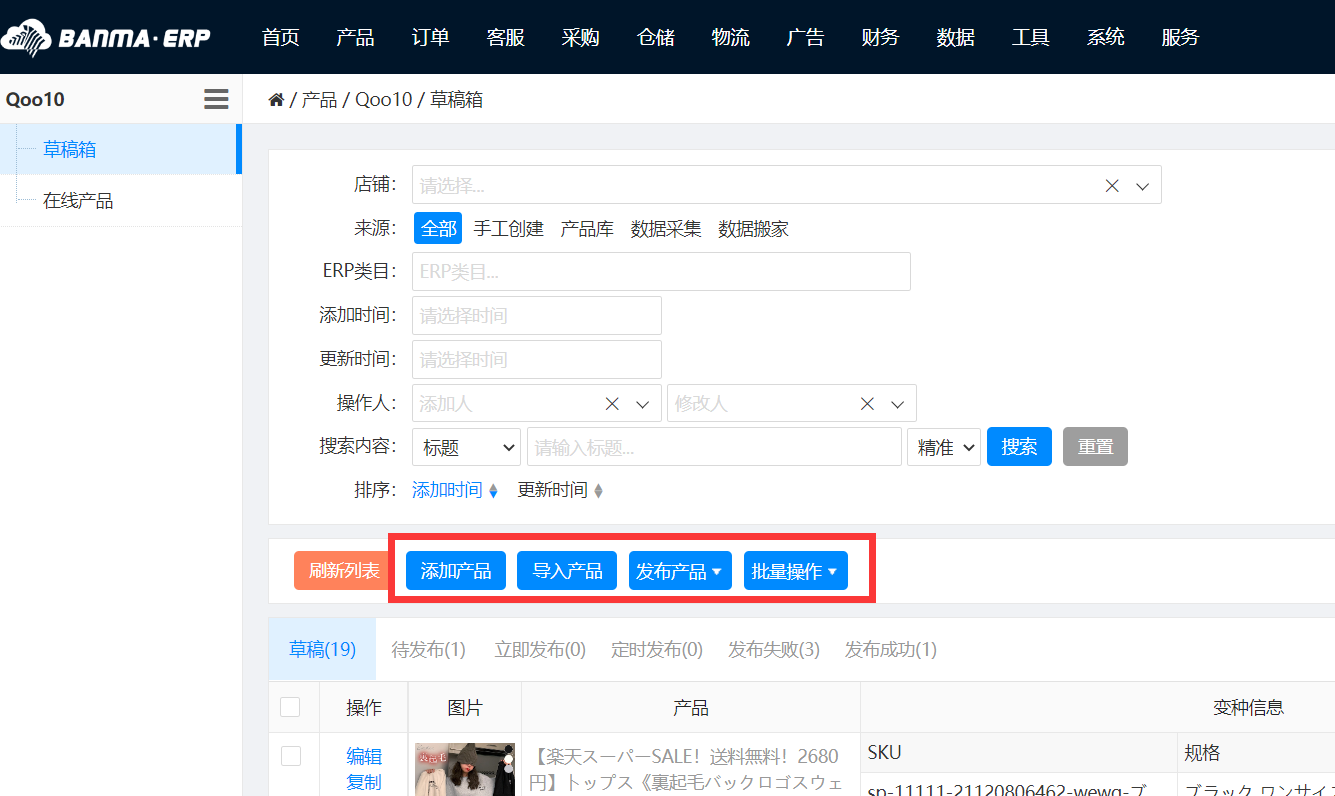1335x796 pixels.
Task: Clear the 添加人 field with X icon
Action: point(612,403)
